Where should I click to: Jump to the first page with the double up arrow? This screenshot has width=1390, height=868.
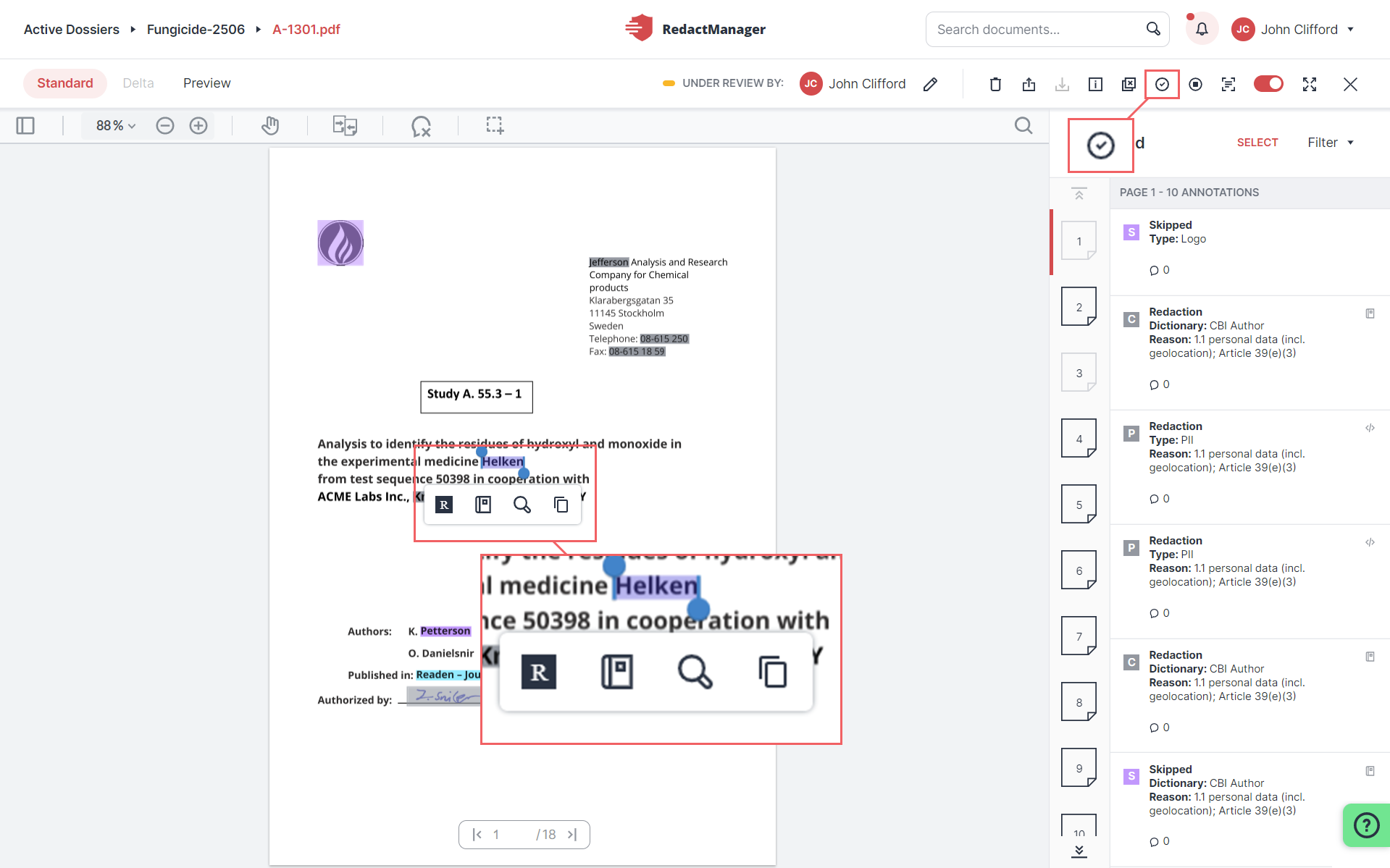click(x=1079, y=194)
